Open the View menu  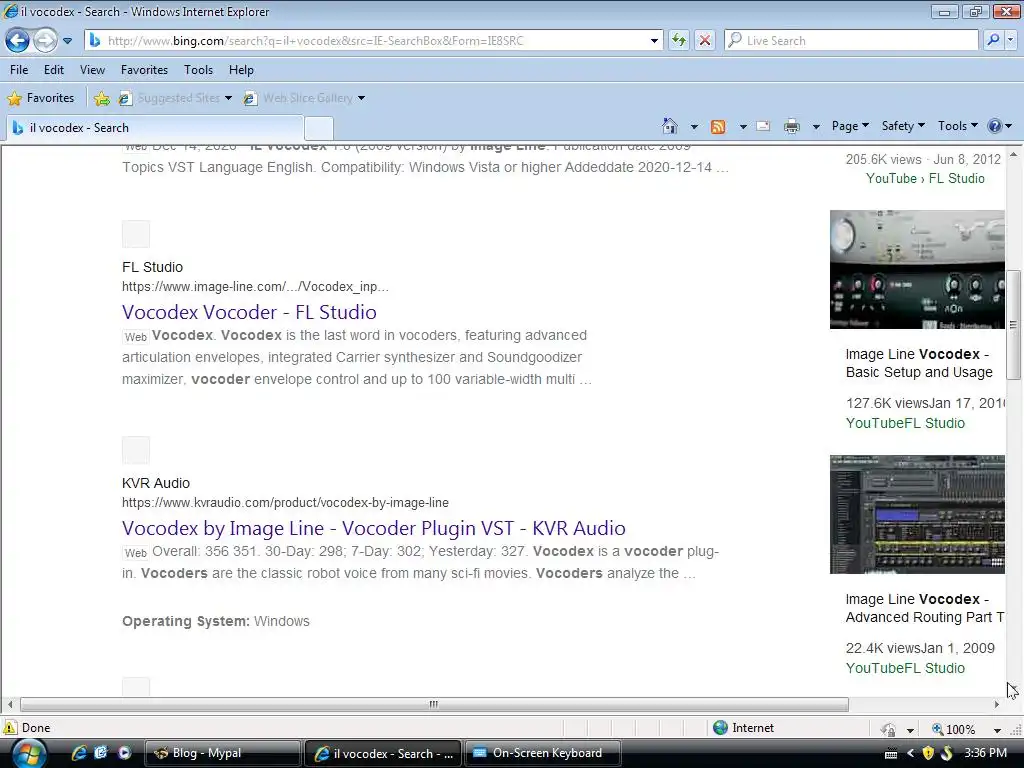click(92, 70)
